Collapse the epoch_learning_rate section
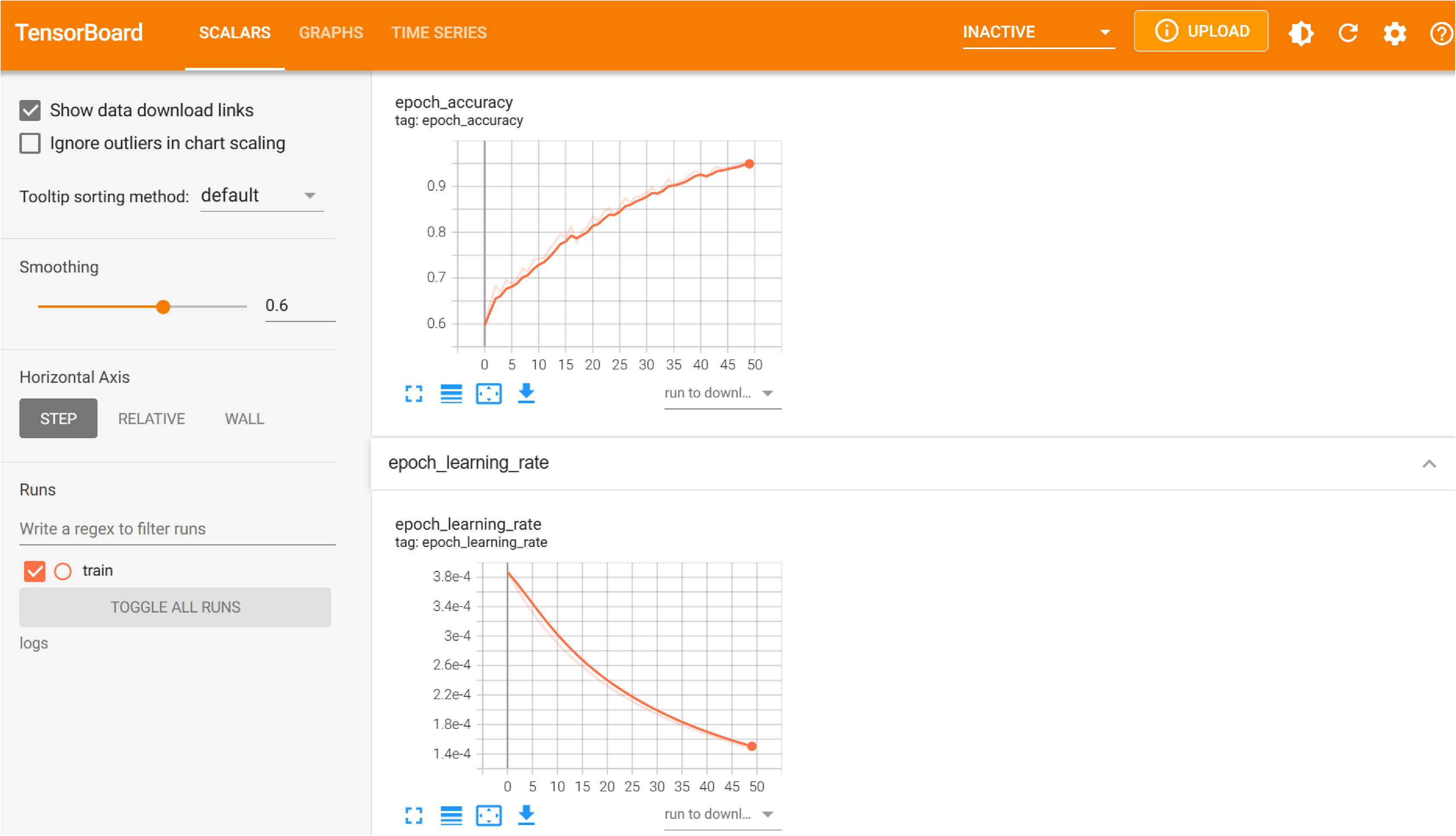 tap(1428, 464)
